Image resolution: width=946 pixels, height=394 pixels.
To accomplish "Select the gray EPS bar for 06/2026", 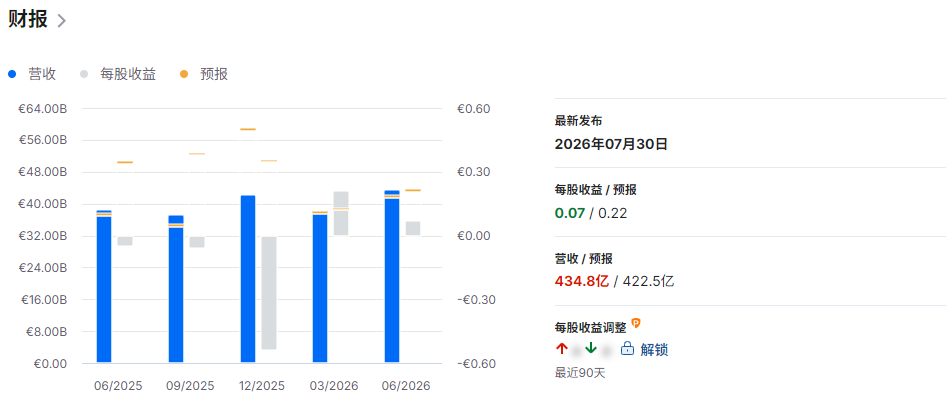I will (413, 228).
